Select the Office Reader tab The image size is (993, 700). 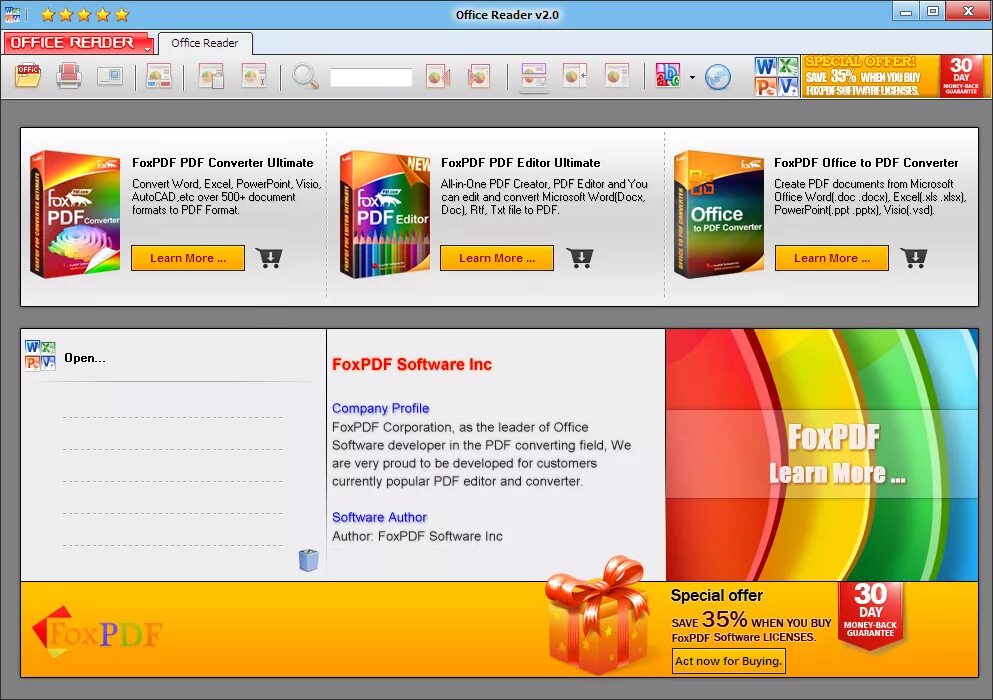[205, 43]
